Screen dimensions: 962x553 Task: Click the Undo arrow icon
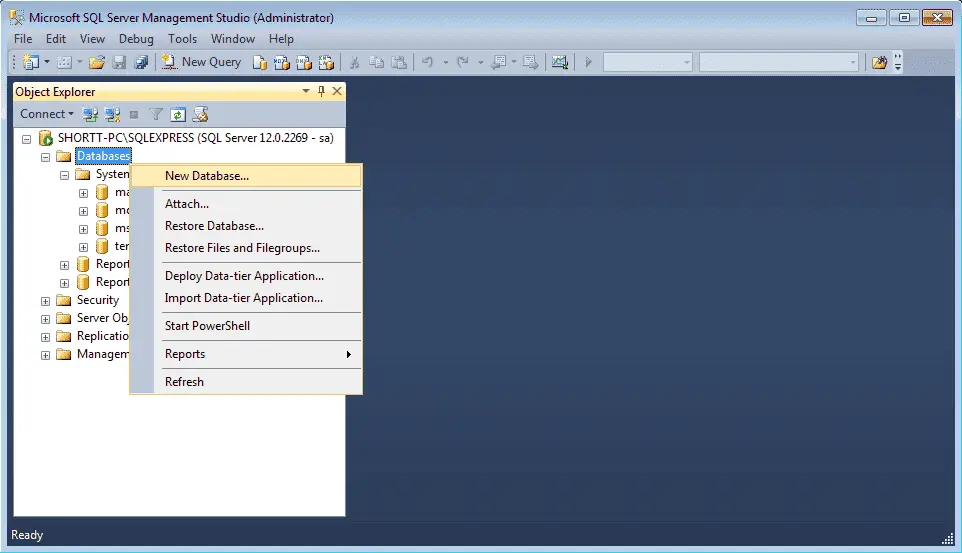428,62
